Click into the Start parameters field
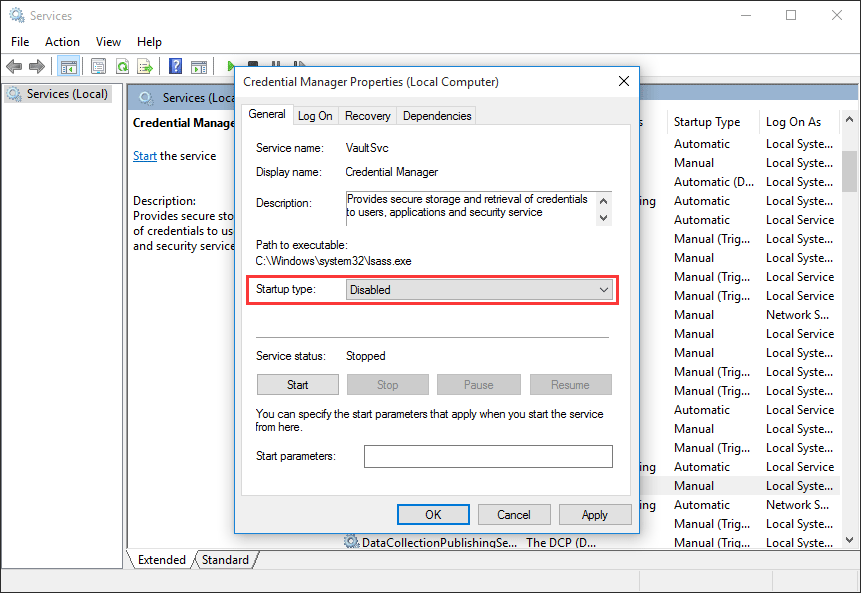Screen dimensions: 861x593 tap(488, 456)
